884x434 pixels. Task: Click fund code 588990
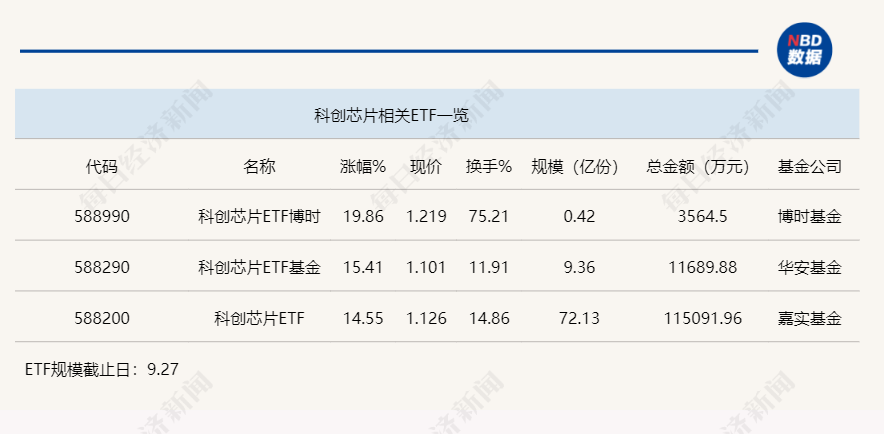tap(102, 217)
